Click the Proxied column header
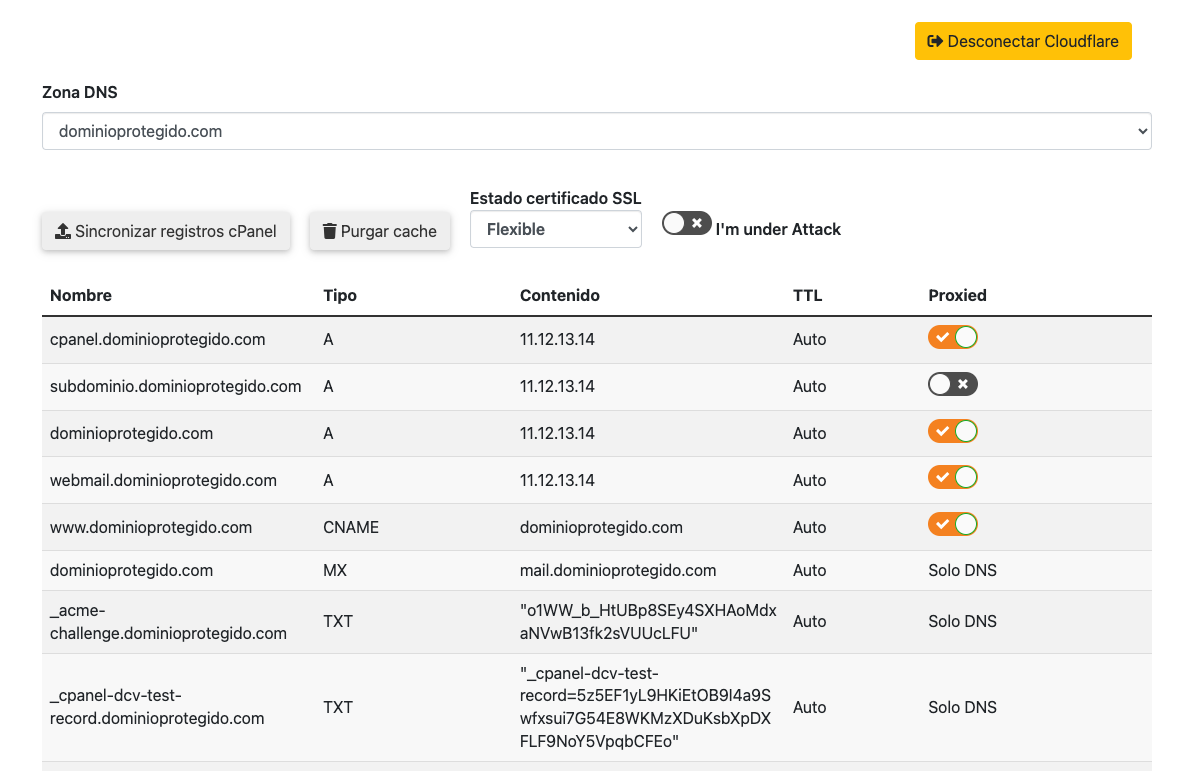 (x=957, y=295)
